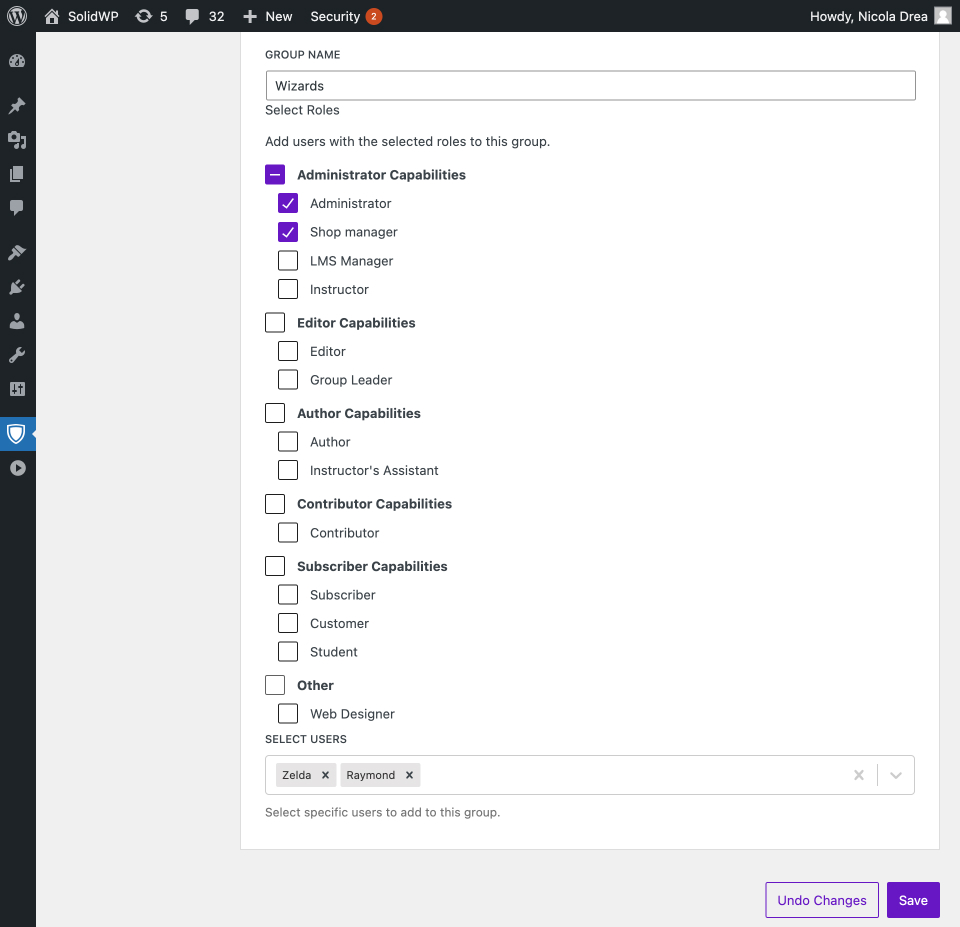Tick the Web Designer checkbox
The width and height of the screenshot is (960, 927).
click(288, 714)
